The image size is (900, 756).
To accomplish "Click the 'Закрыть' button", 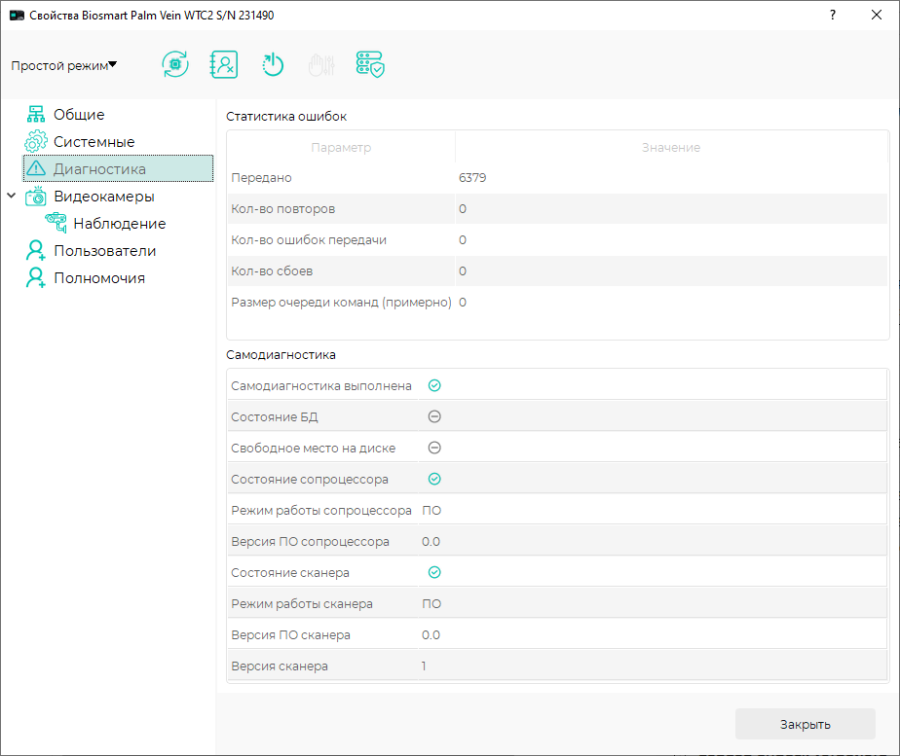I will 805,724.
